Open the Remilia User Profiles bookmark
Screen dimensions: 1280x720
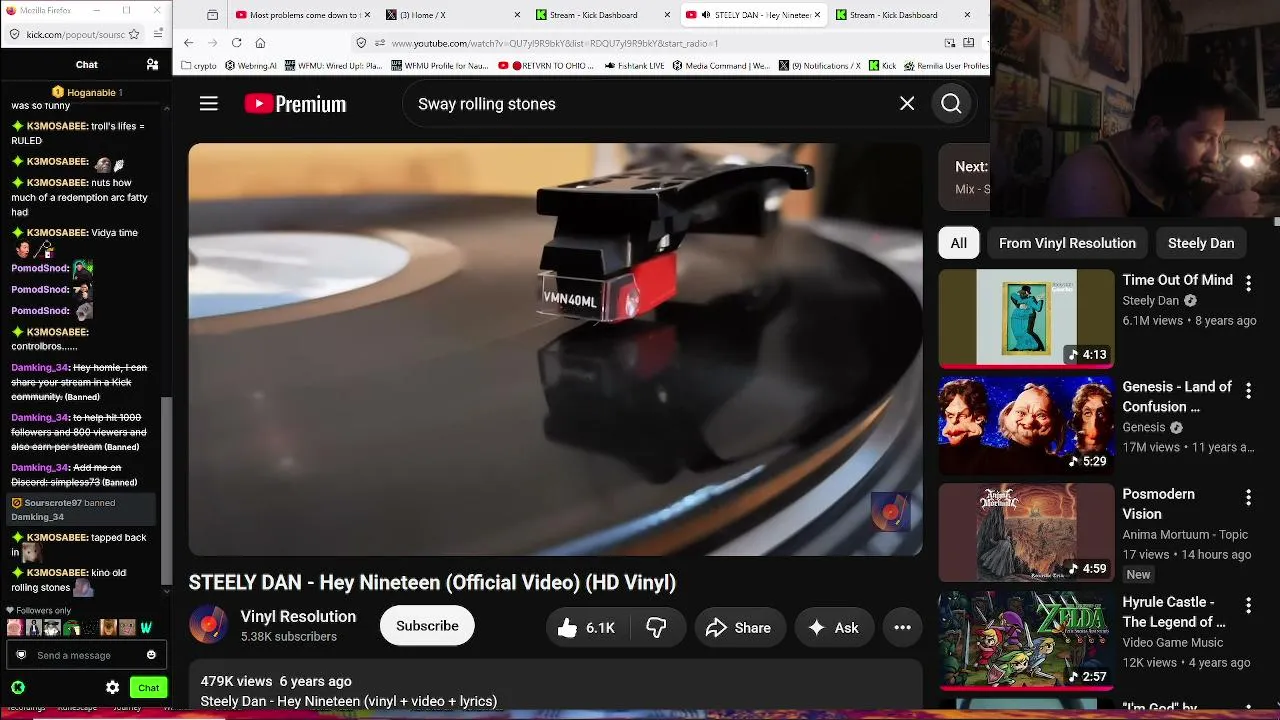pyautogui.click(x=946, y=66)
